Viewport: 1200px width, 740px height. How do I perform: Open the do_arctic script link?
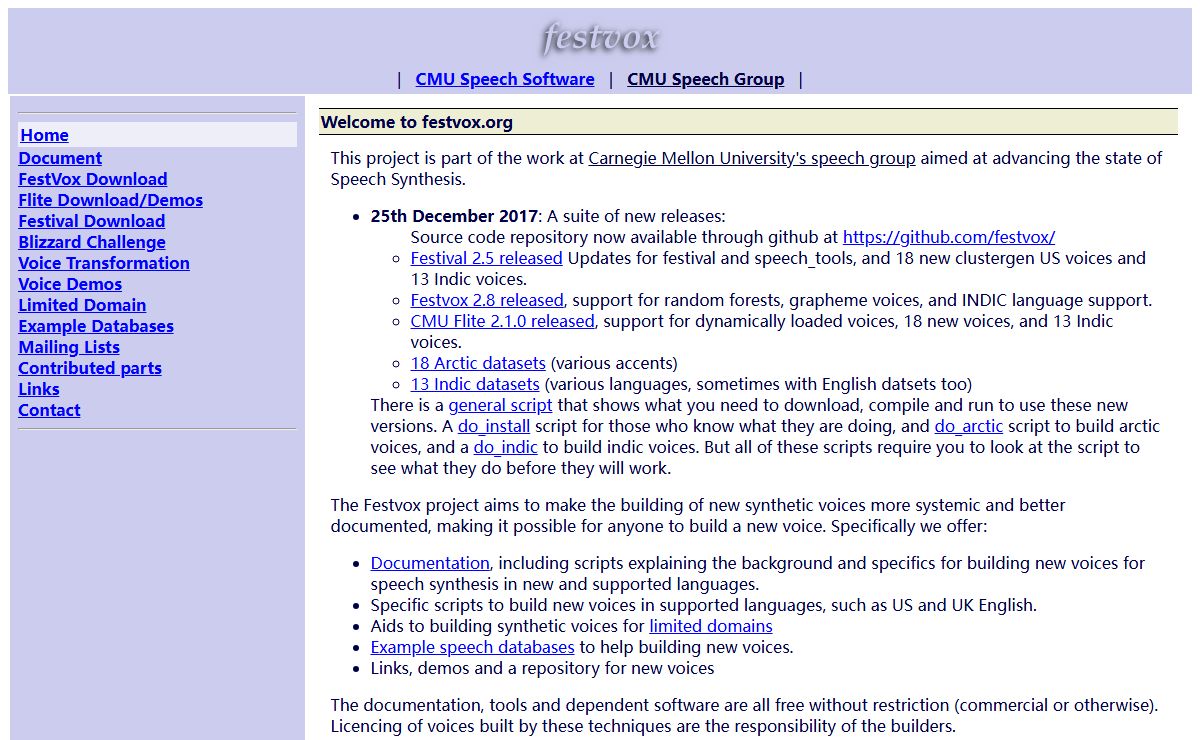(969, 426)
